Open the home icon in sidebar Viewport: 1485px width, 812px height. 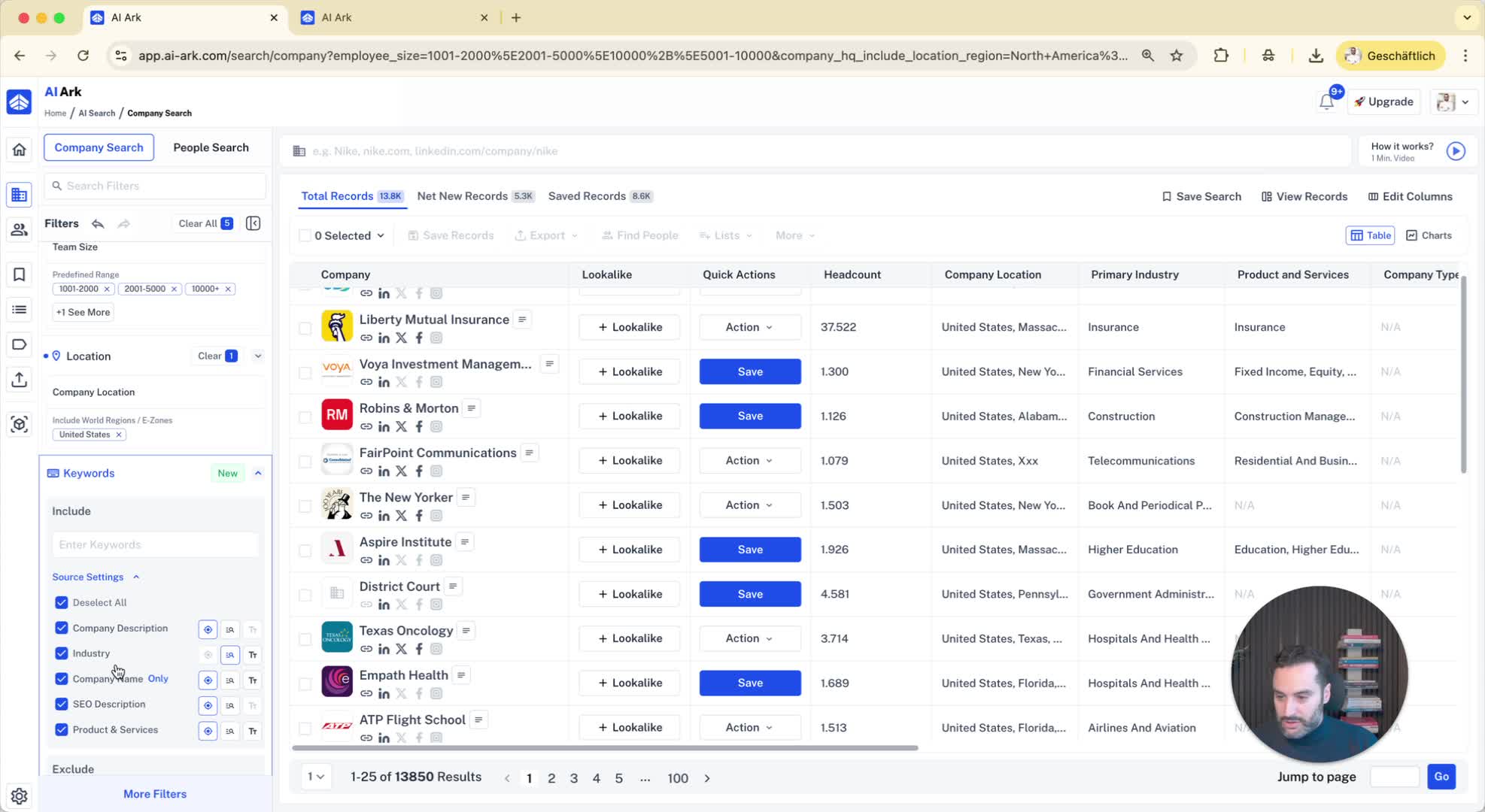20,150
